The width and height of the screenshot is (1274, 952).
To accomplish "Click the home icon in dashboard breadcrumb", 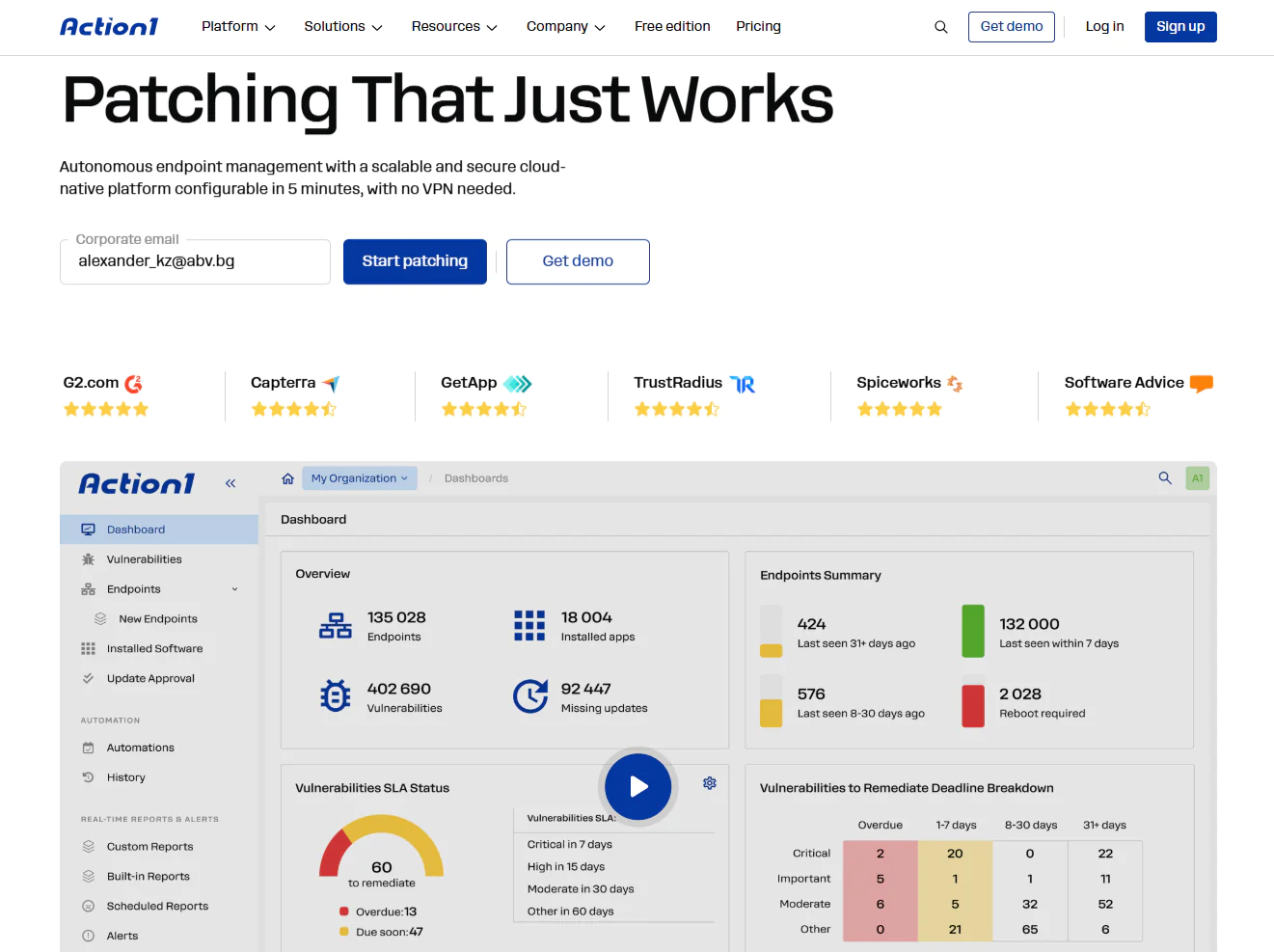I will pyautogui.click(x=287, y=478).
